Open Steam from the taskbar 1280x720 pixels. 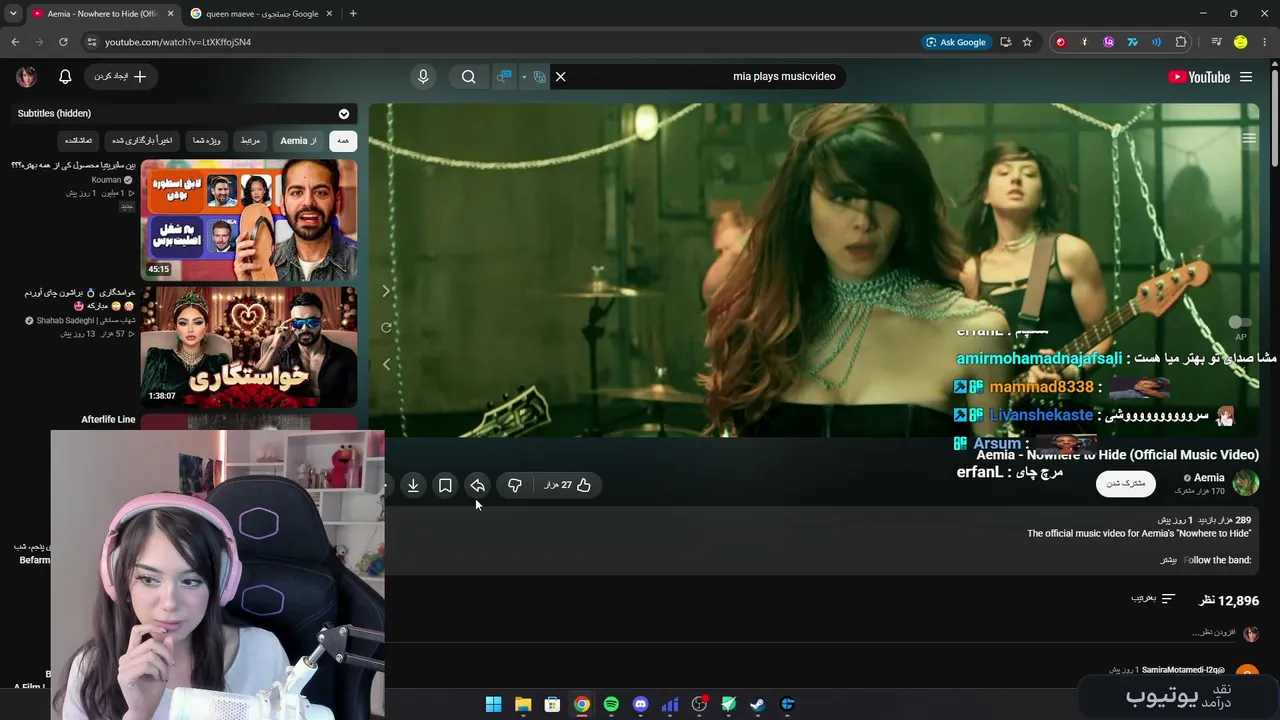click(758, 704)
